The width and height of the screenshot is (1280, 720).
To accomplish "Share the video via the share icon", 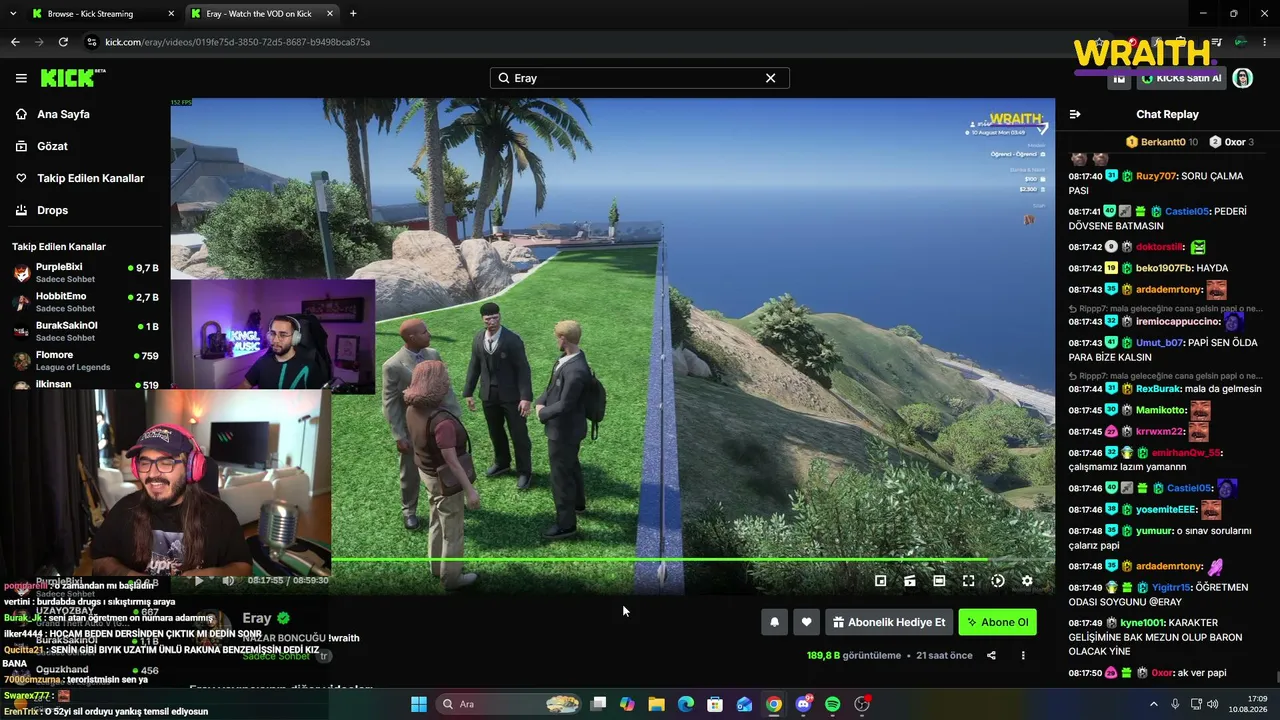I will tap(991, 655).
